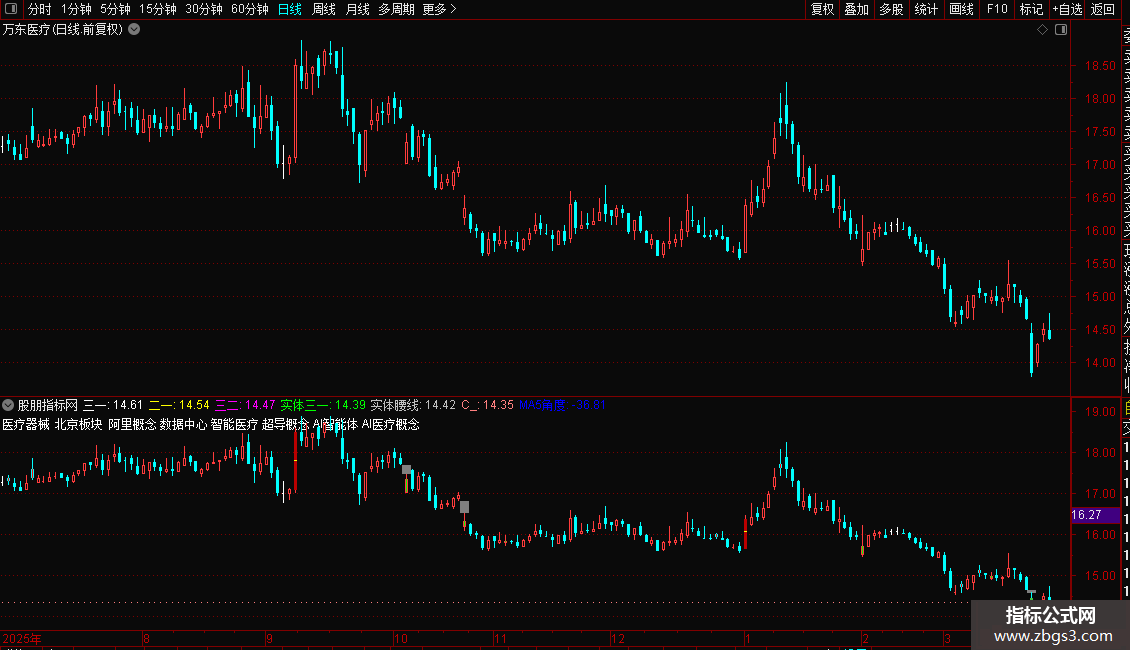Click the C_: 14.35 value

click(487, 405)
